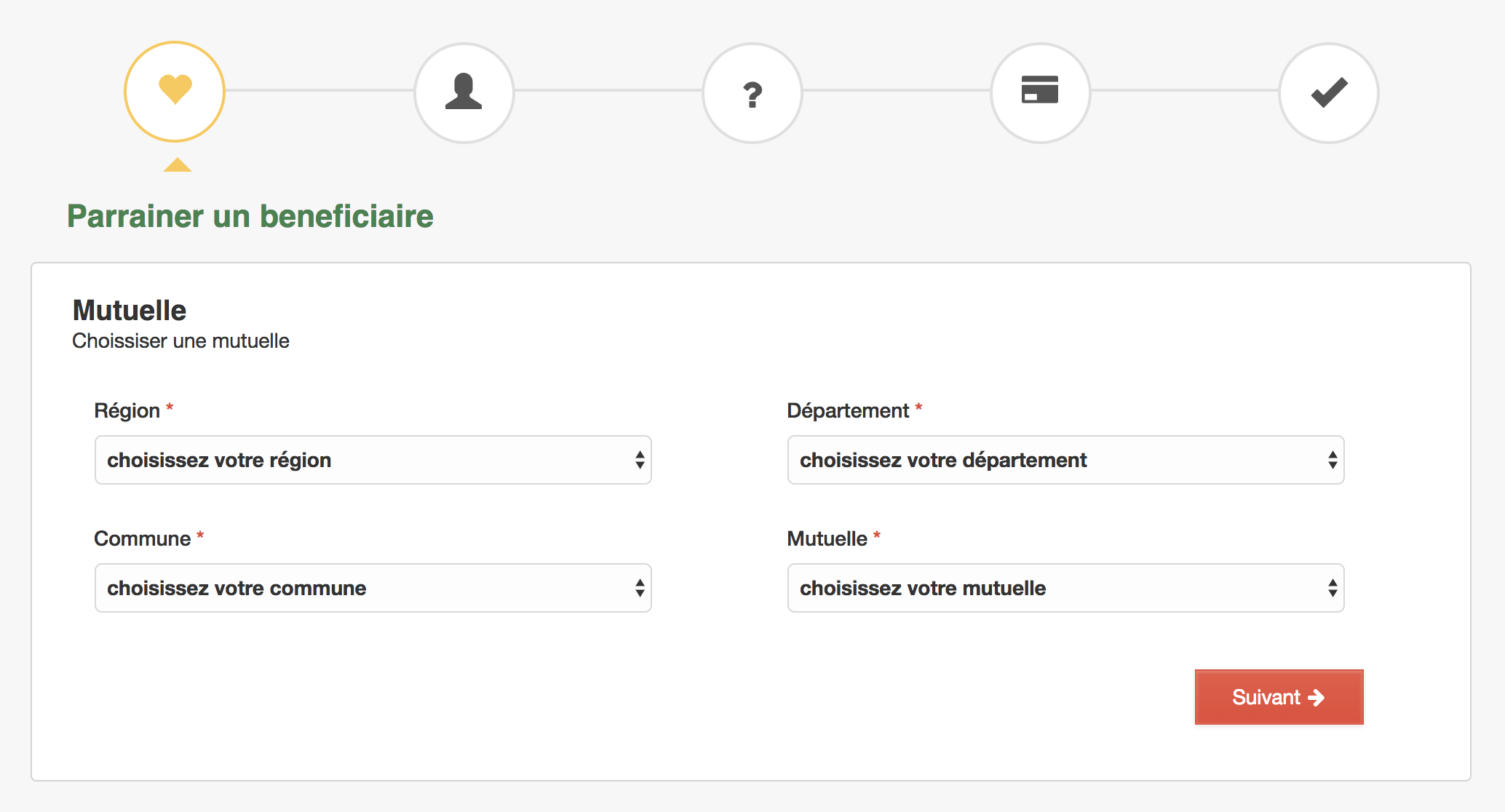The image size is (1505, 812).
Task: Click the yellow triangle step indicator
Action: coord(177,165)
